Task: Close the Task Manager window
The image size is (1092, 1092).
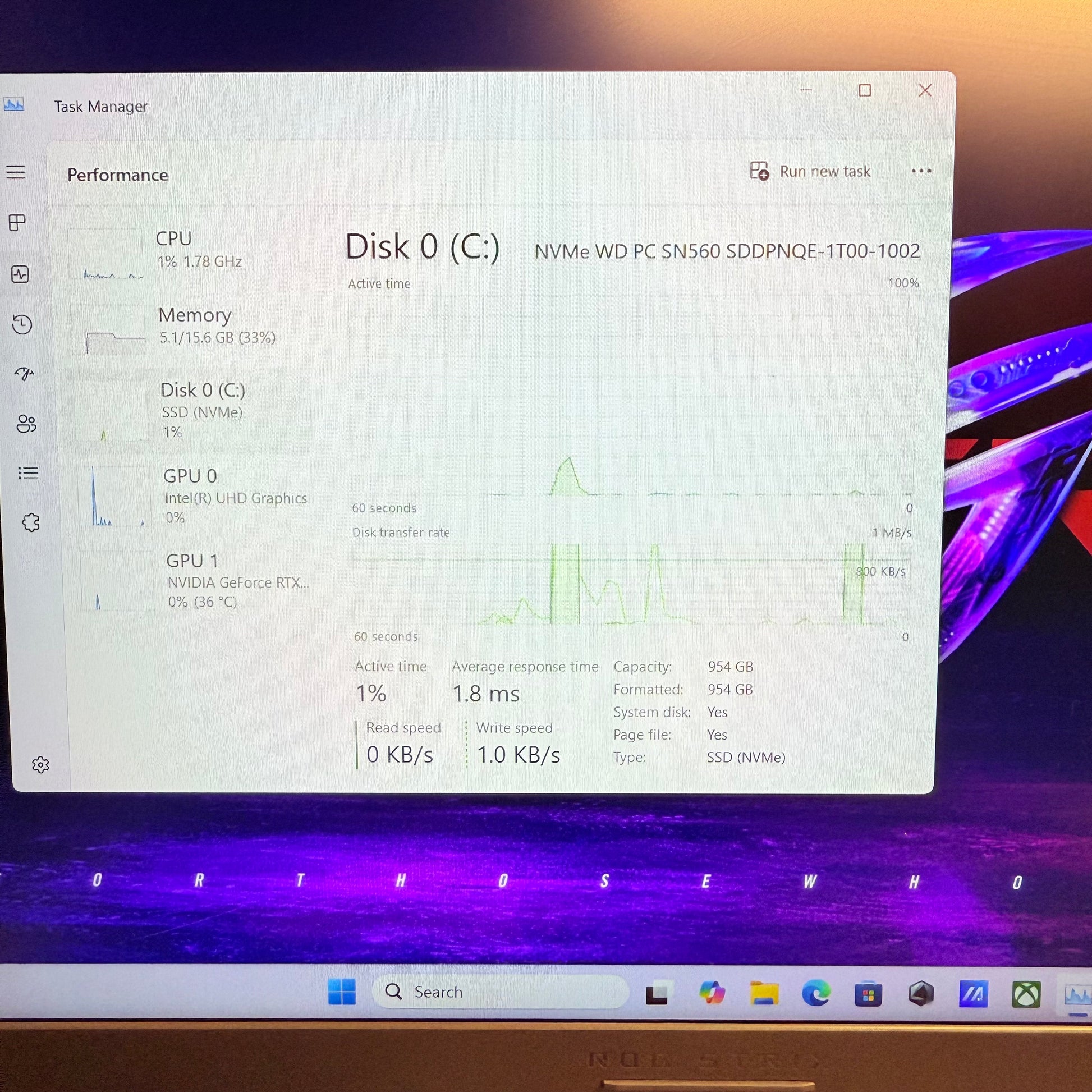Action: pos(925,90)
